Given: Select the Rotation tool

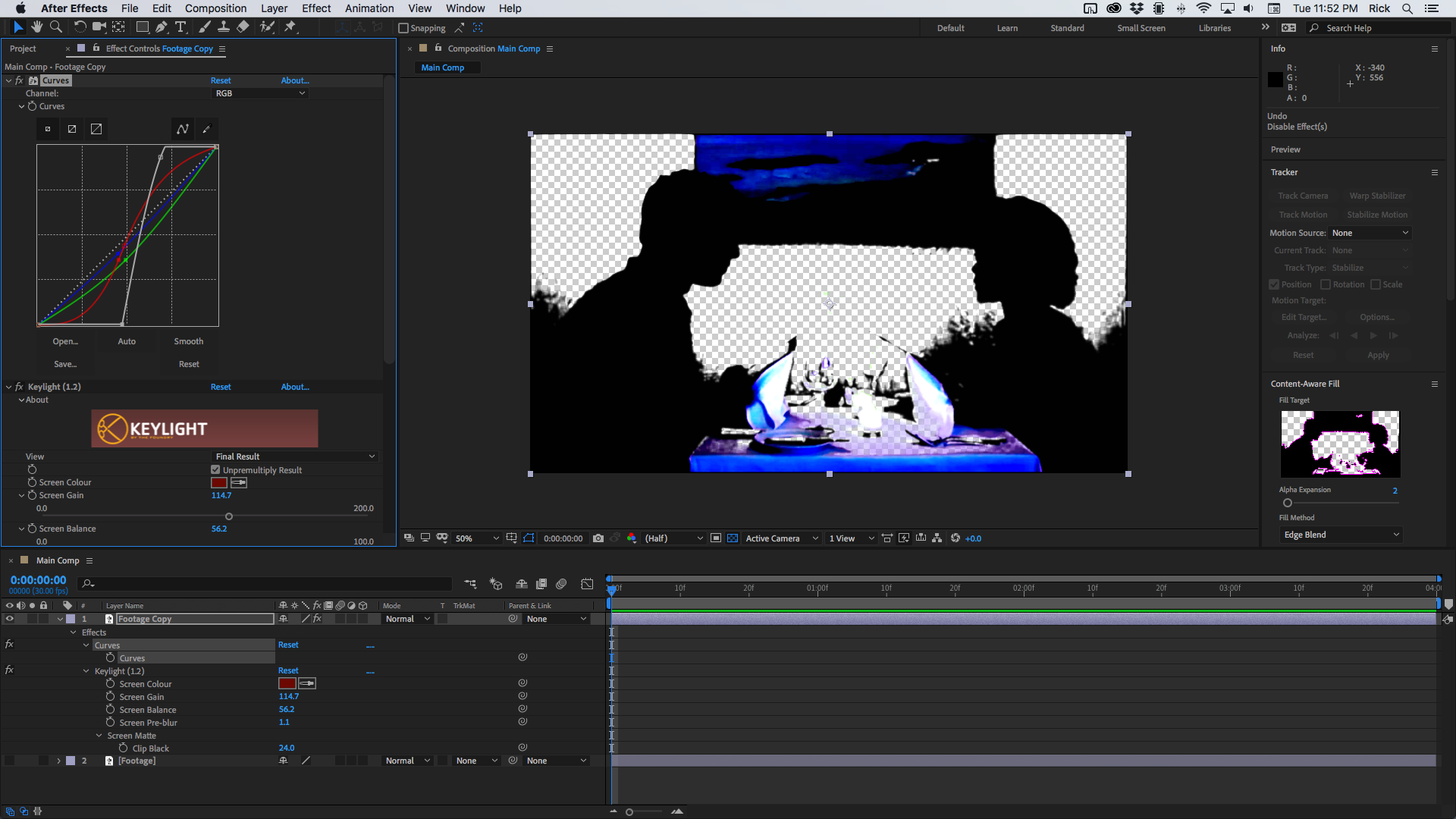Looking at the screenshot, I should pyautogui.click(x=79, y=27).
